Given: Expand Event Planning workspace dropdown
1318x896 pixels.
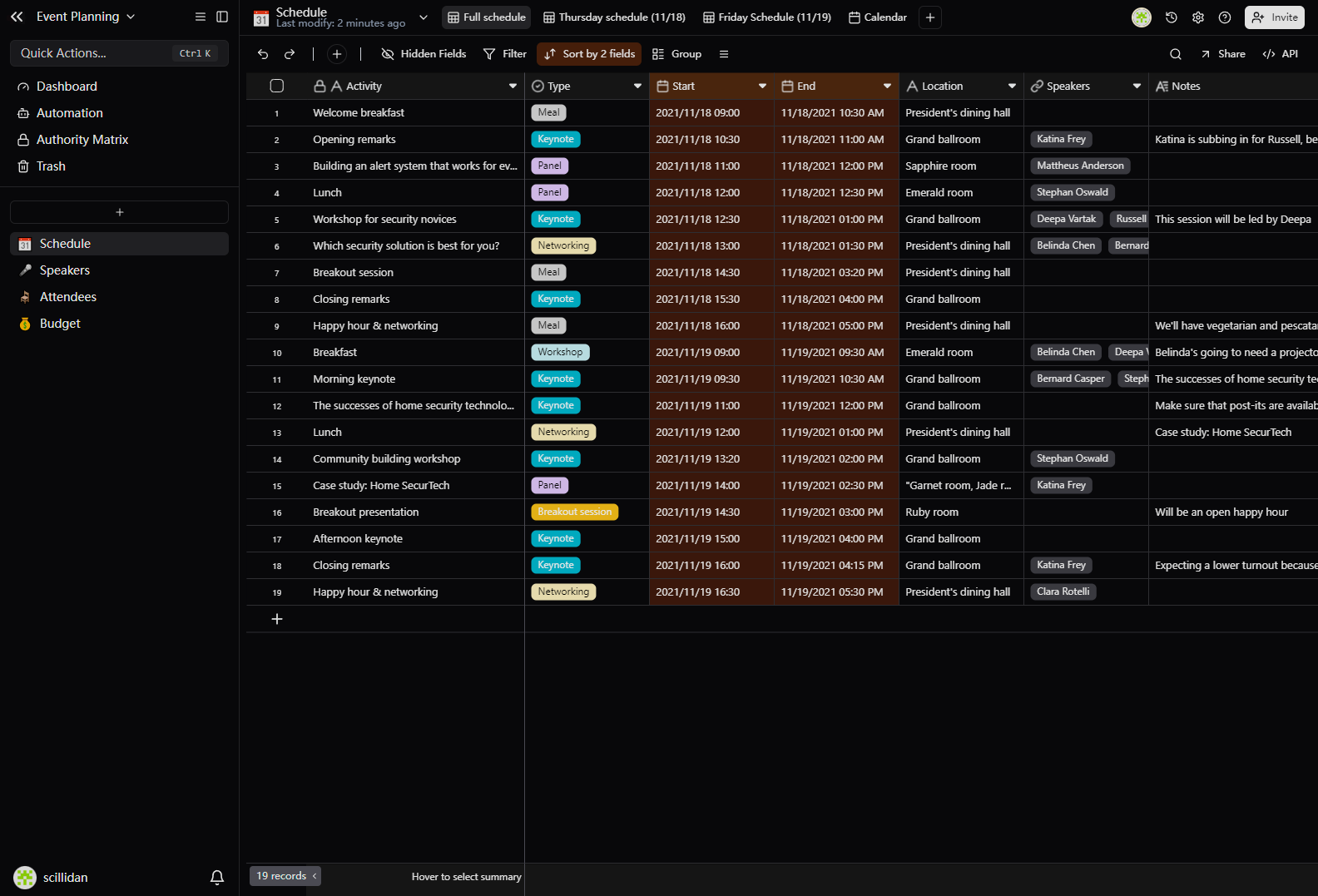Looking at the screenshot, I should pos(131,17).
